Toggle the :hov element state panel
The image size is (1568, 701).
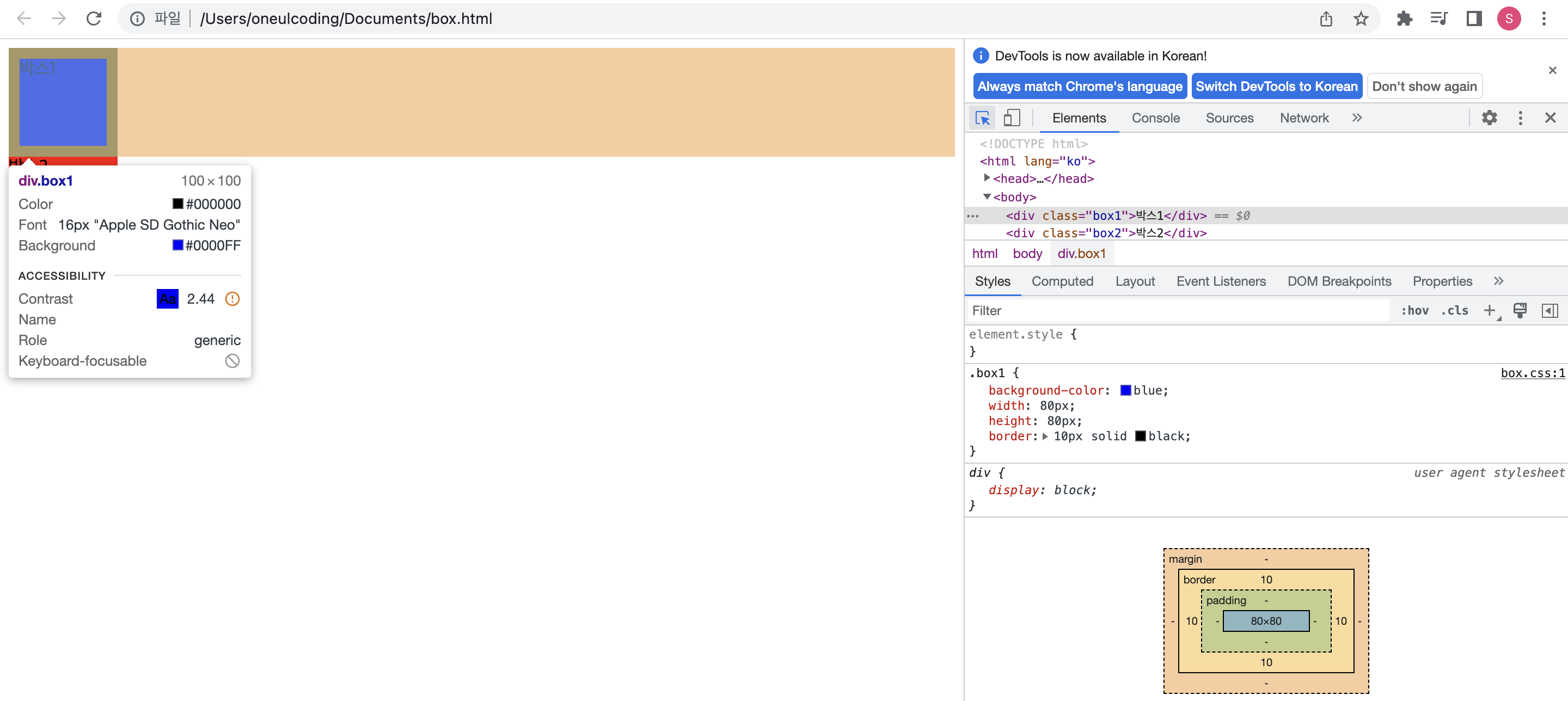tap(1414, 310)
